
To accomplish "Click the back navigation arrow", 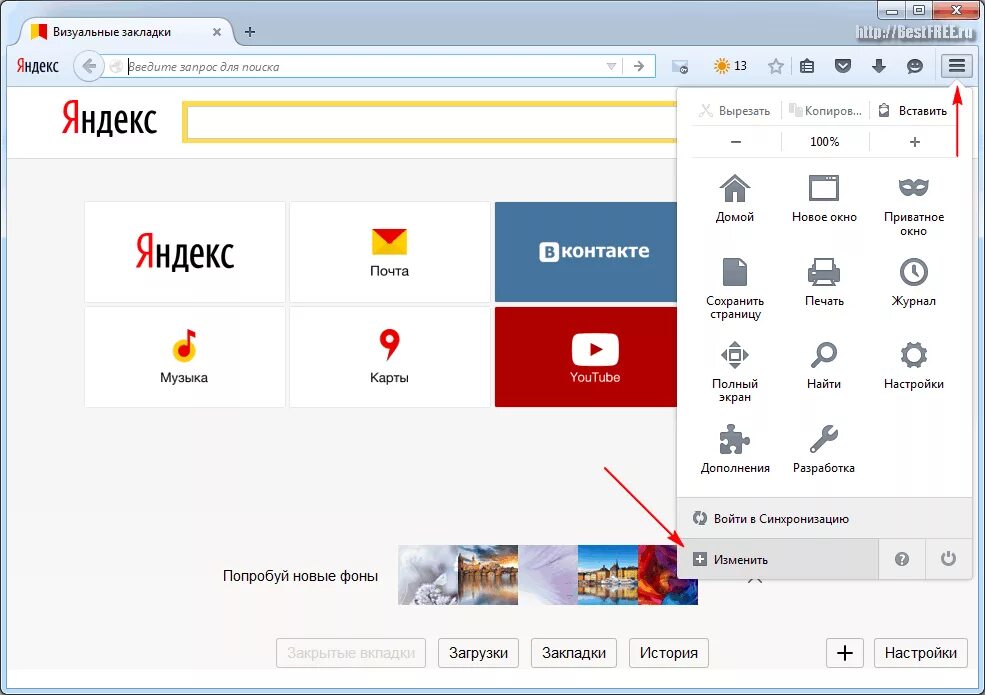I will pos(89,66).
